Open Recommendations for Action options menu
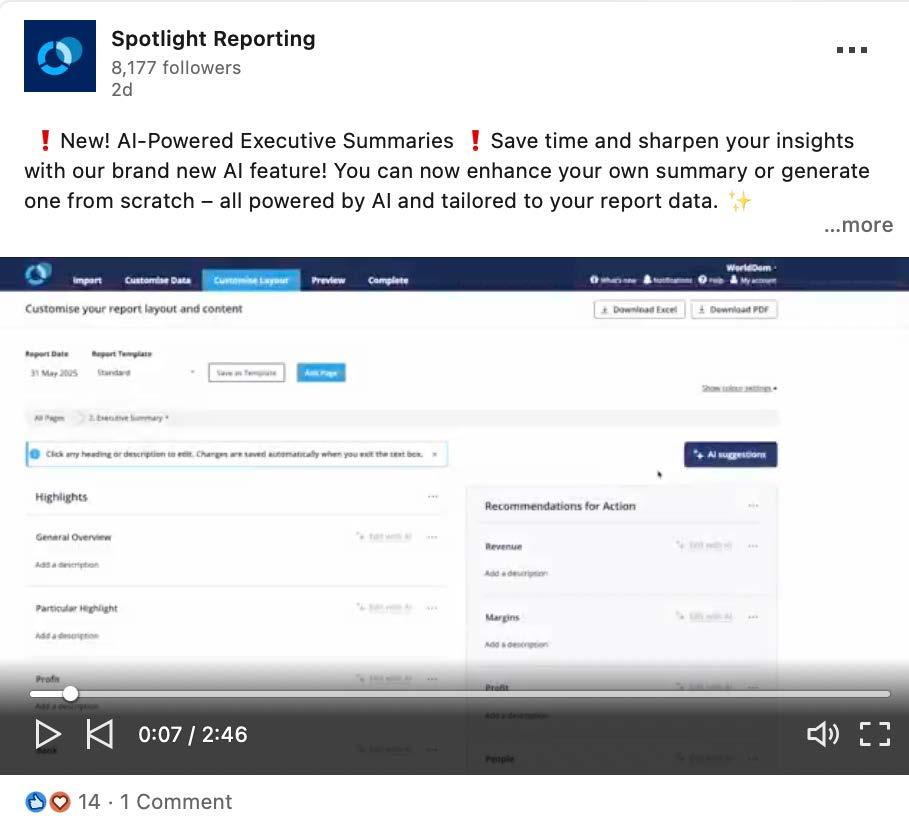The width and height of the screenshot is (909, 824). (753, 506)
